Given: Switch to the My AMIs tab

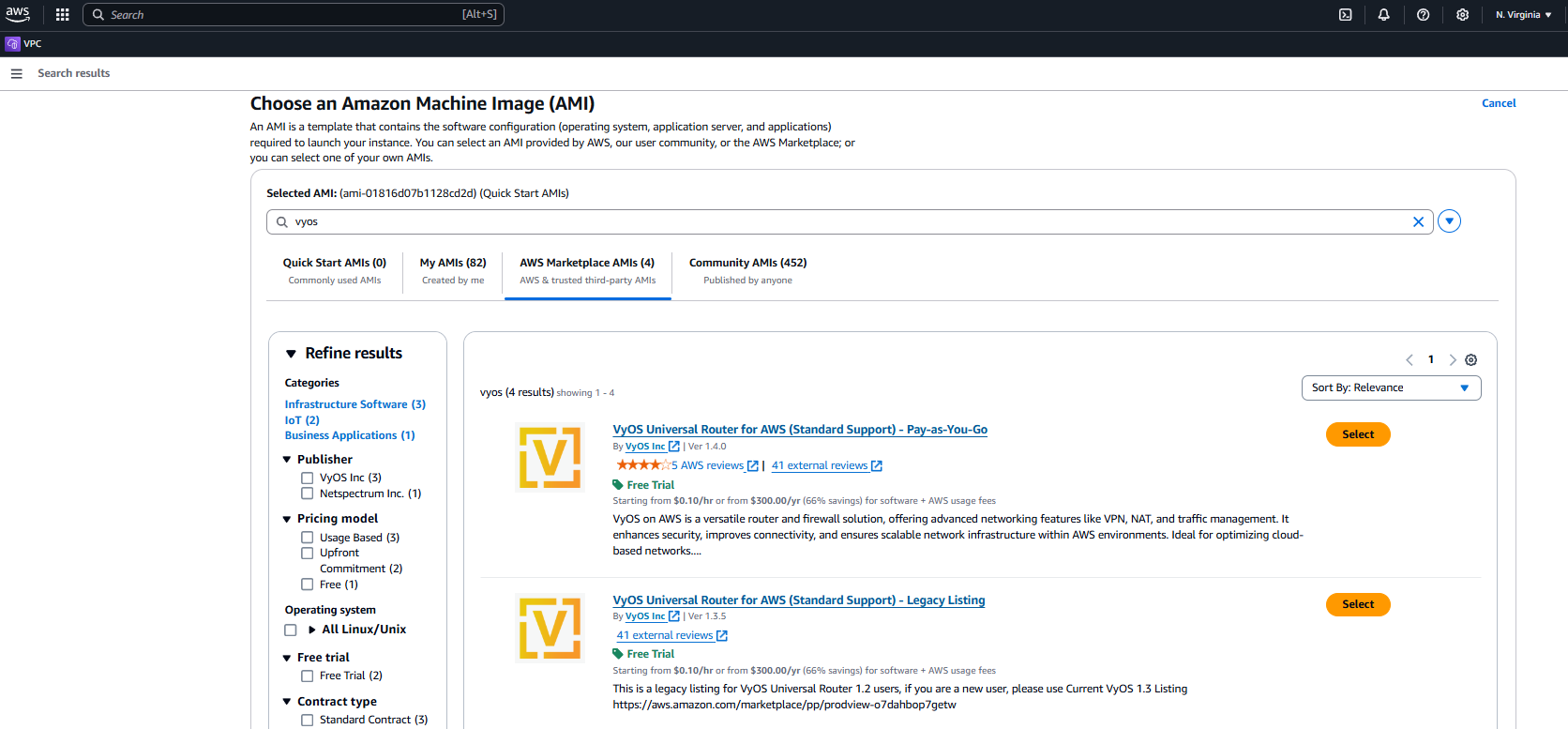Looking at the screenshot, I should pyautogui.click(x=453, y=270).
